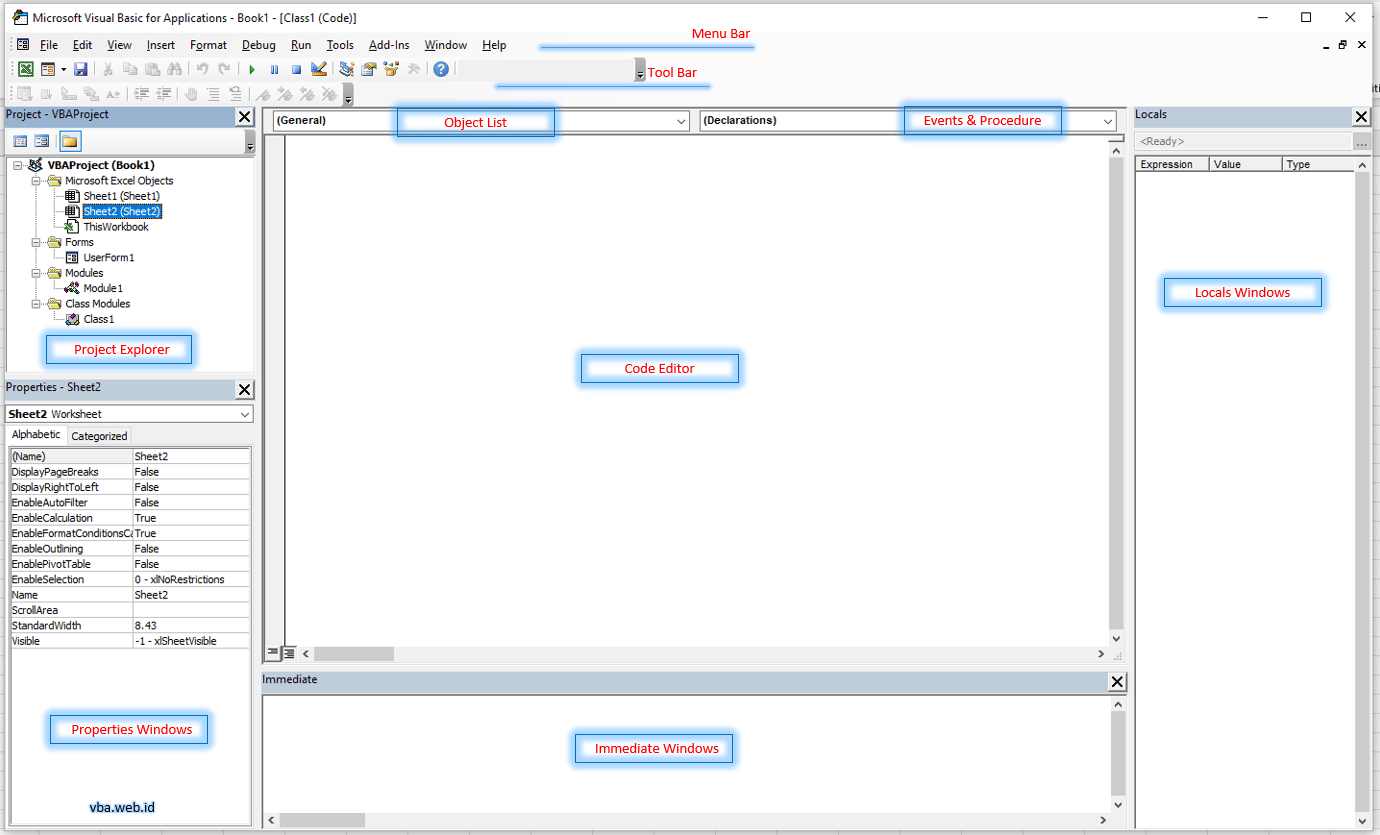Screen dimensions: 1380x835
Task: Run the macro with the green play icon
Action: (252, 69)
